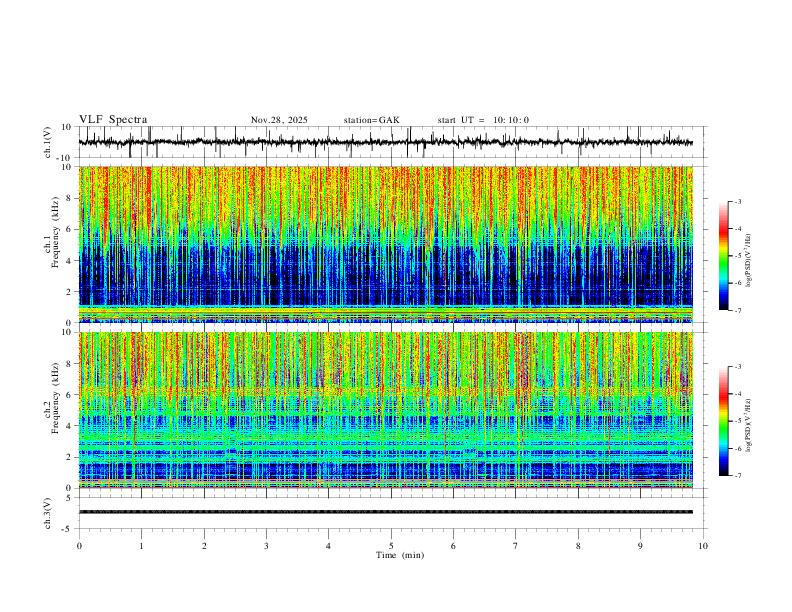
Task: Select the "start UT = 10:10:0" text
Action: point(483,120)
